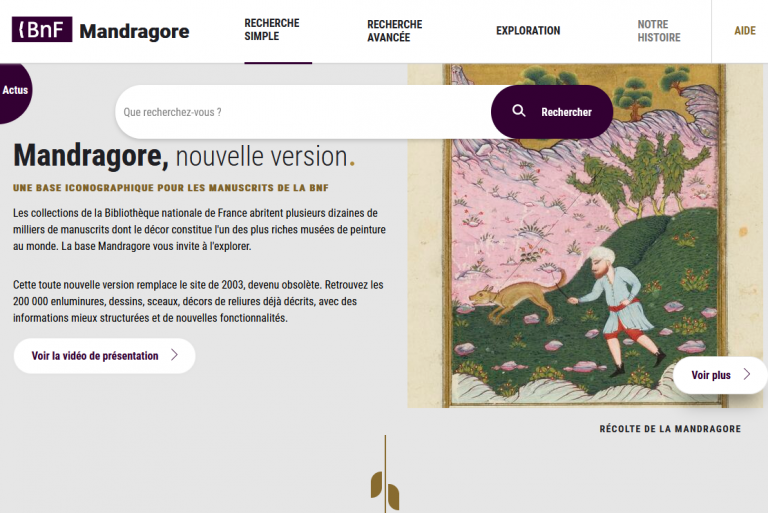Click the BnF logo

pyautogui.click(x=42, y=29)
